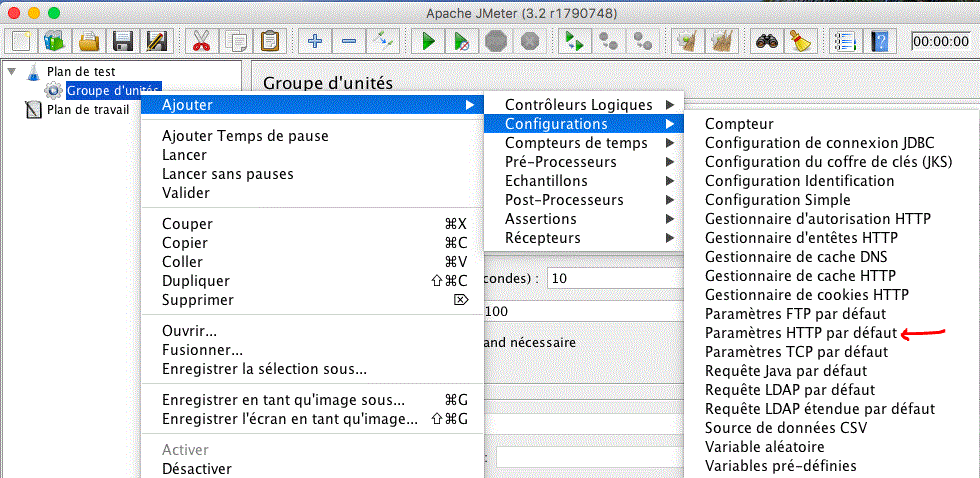Click the Collapse all minus icon
The image size is (980, 478).
349,42
